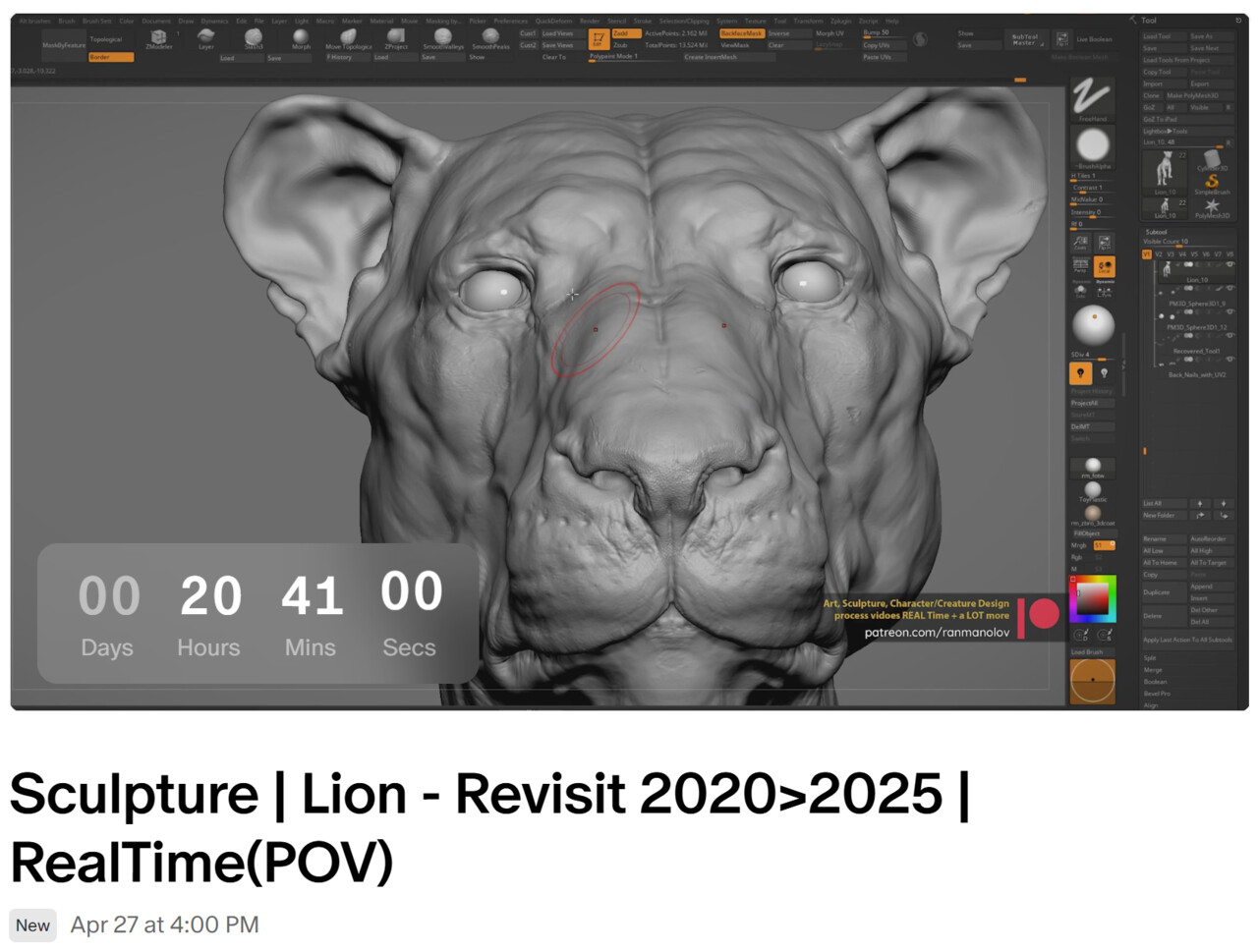Viewport: 1258px width, 952px height.
Task: Select the rm_fobw material
Action: (x=1093, y=467)
